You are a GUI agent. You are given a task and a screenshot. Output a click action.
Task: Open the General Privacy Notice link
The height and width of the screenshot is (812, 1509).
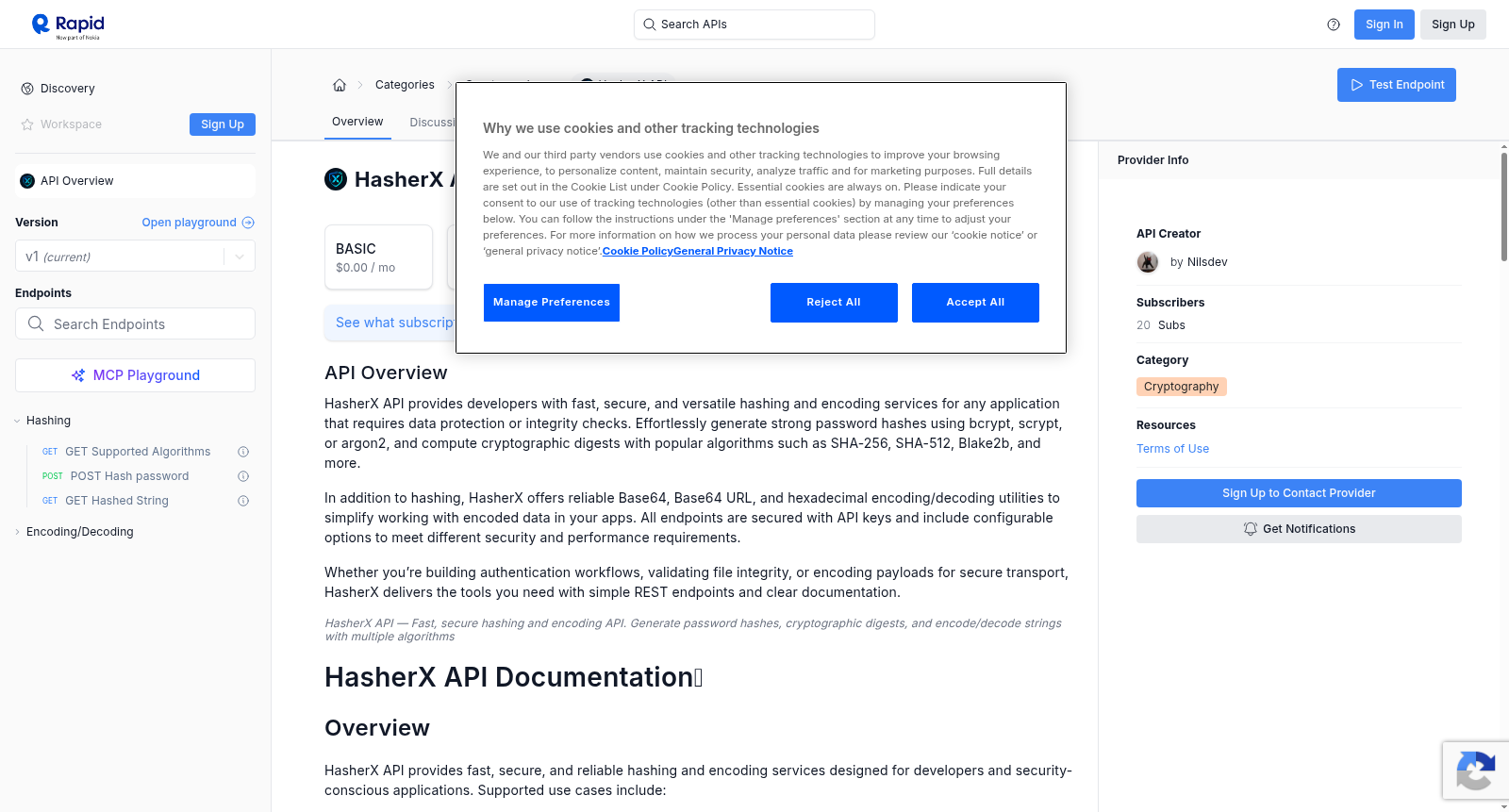[733, 251]
